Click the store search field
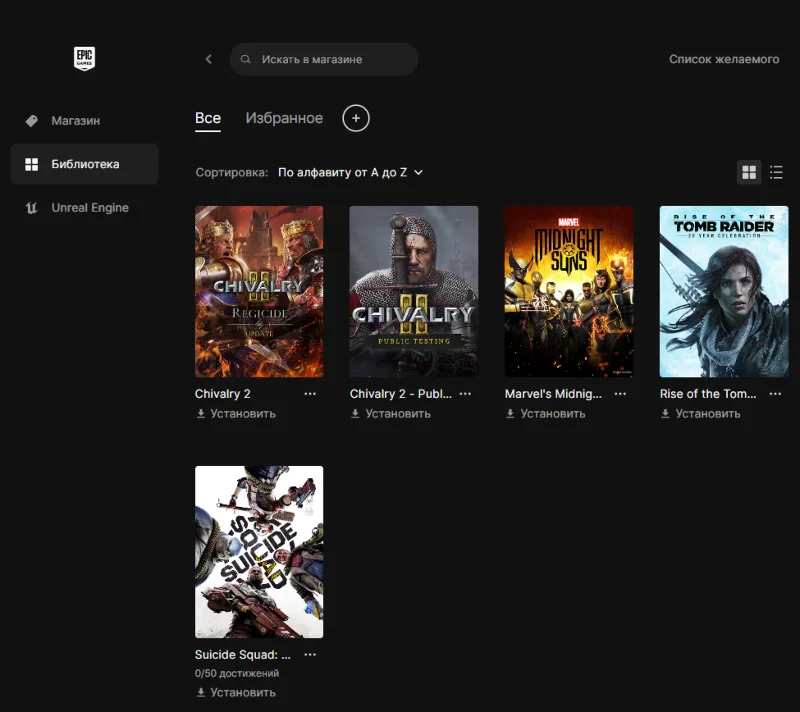 pyautogui.click(x=330, y=59)
